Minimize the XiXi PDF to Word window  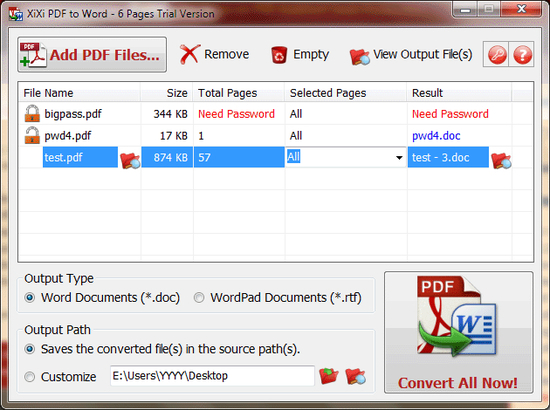coord(464,9)
